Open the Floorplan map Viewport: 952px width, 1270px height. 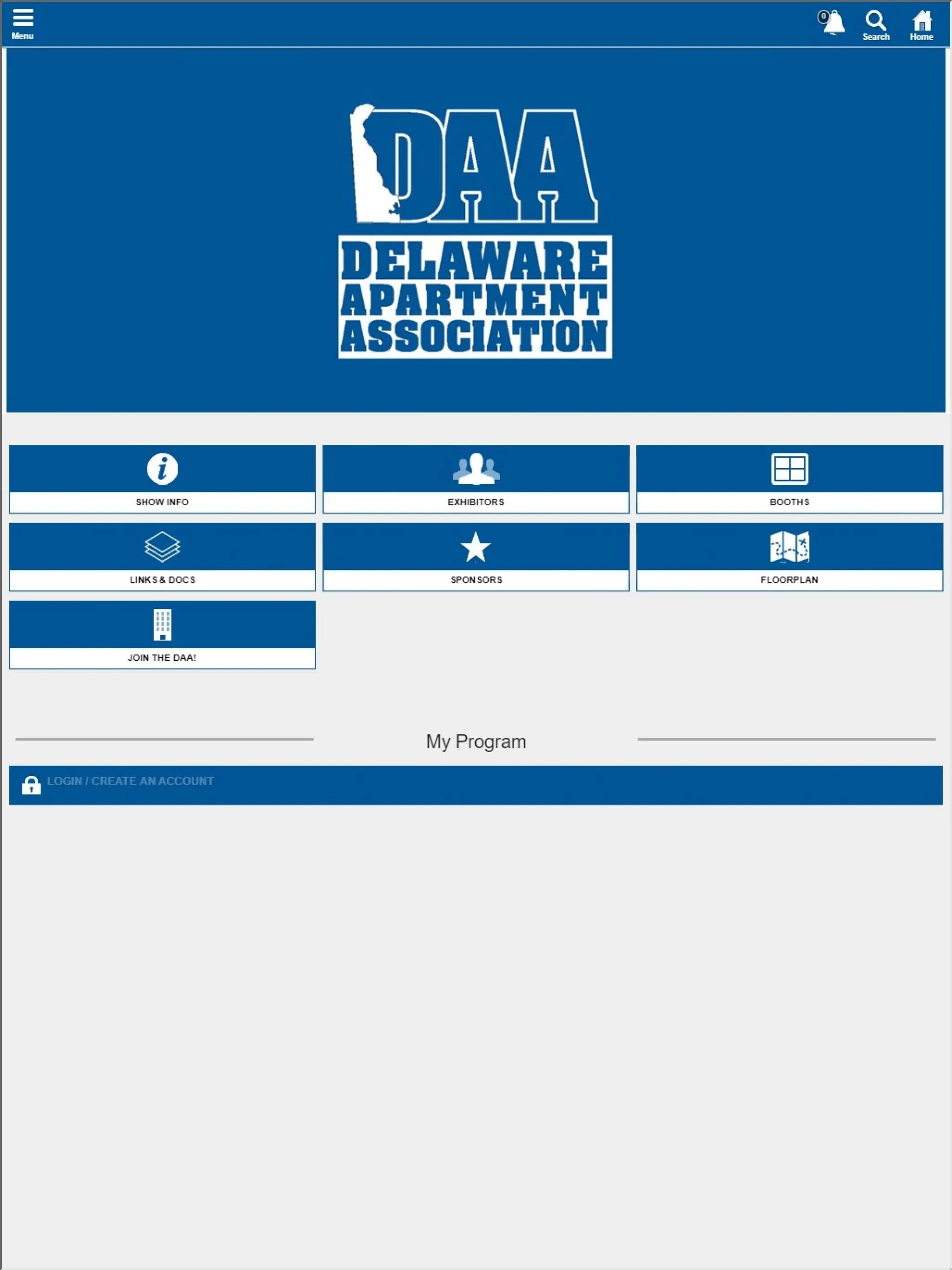pyautogui.click(x=789, y=556)
